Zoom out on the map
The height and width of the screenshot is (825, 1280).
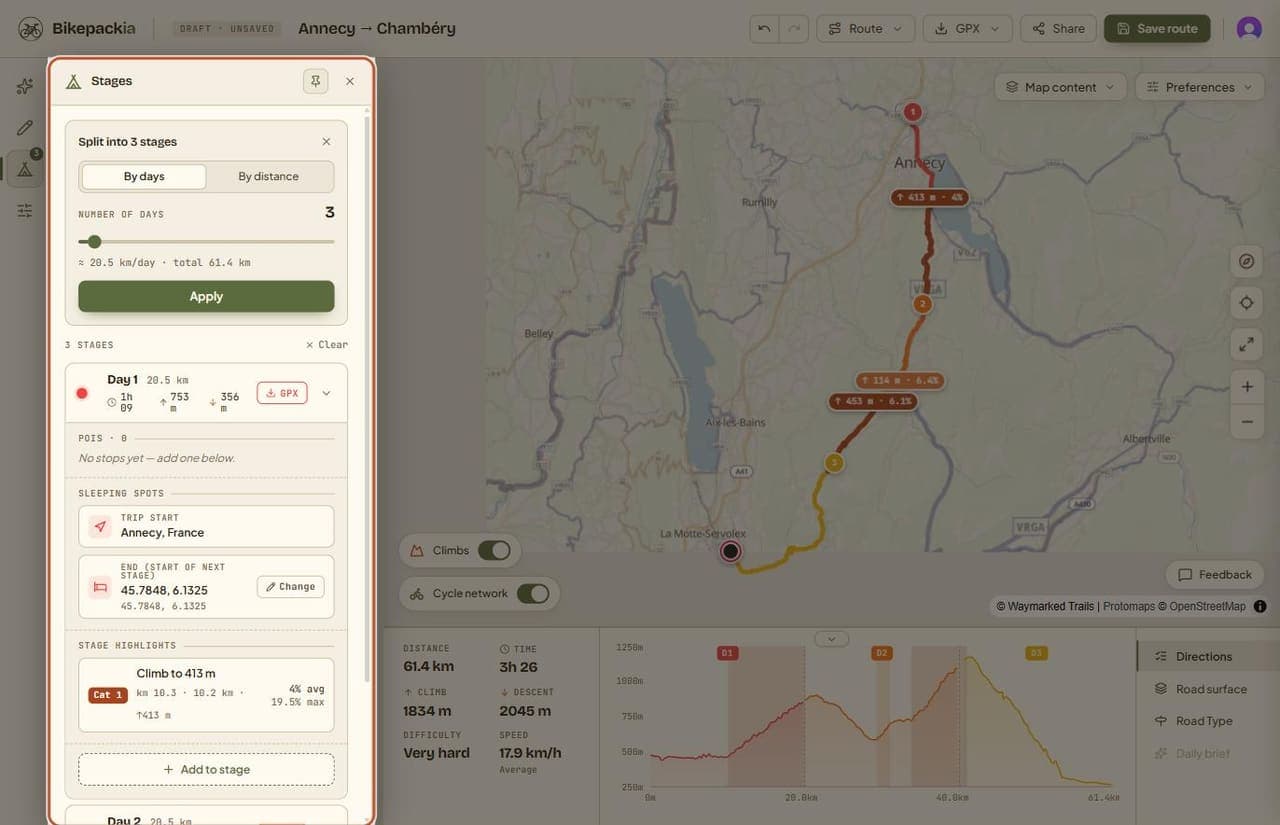1247,422
